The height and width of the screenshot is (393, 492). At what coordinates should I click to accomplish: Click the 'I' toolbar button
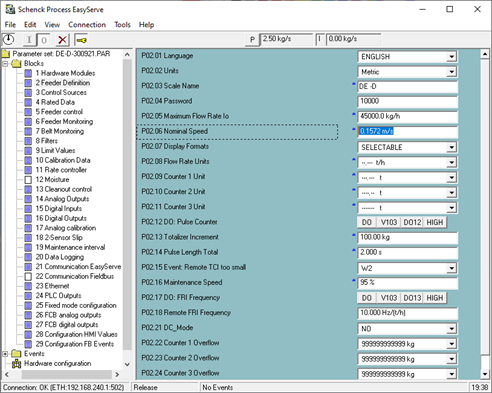pos(29,40)
